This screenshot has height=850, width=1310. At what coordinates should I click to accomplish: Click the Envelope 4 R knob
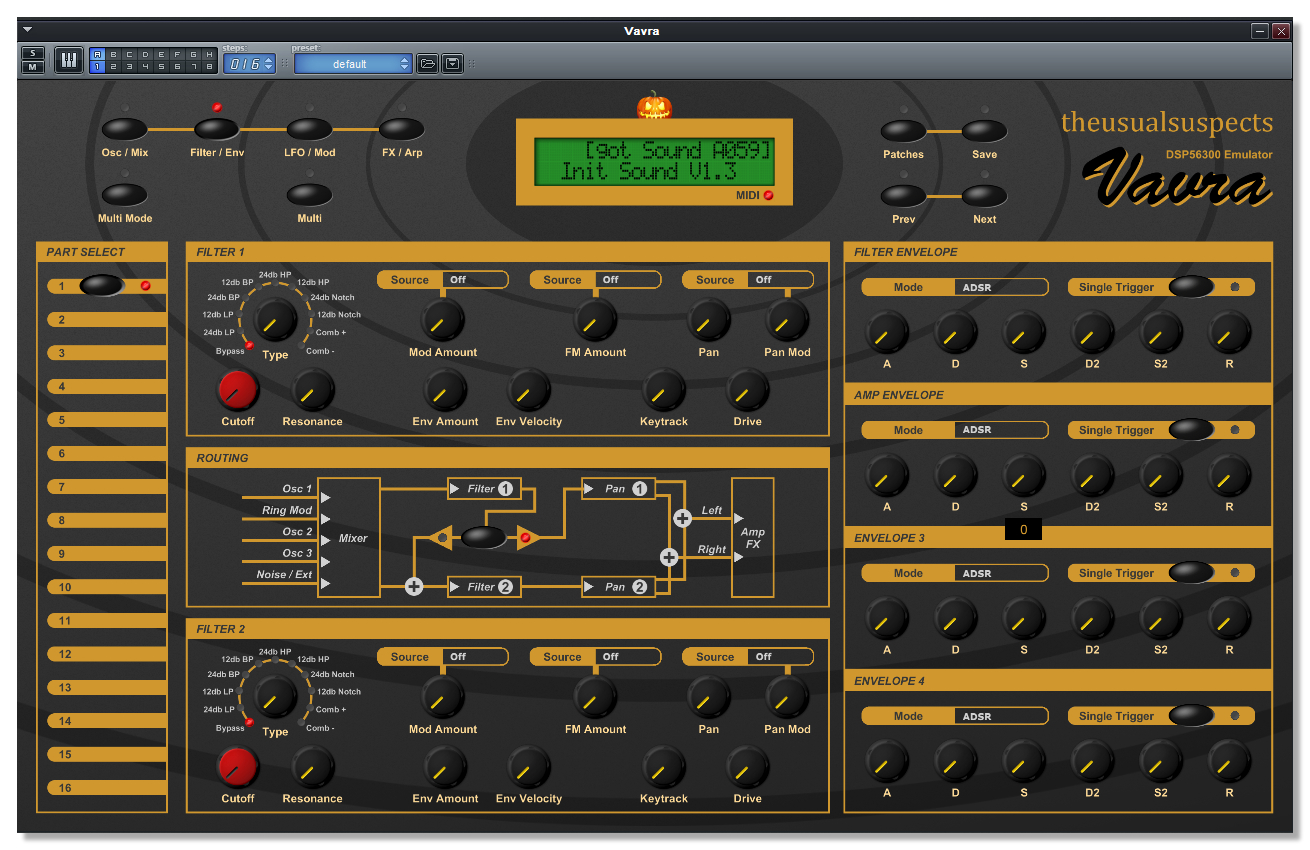click(x=1229, y=762)
